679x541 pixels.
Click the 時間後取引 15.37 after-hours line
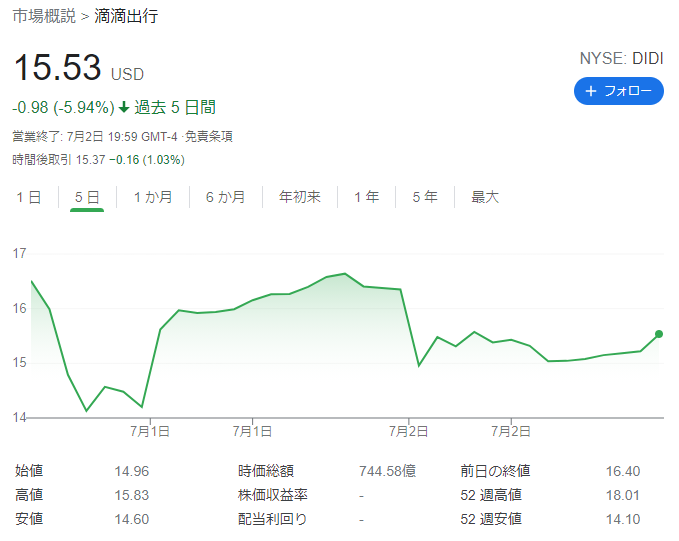(98, 160)
